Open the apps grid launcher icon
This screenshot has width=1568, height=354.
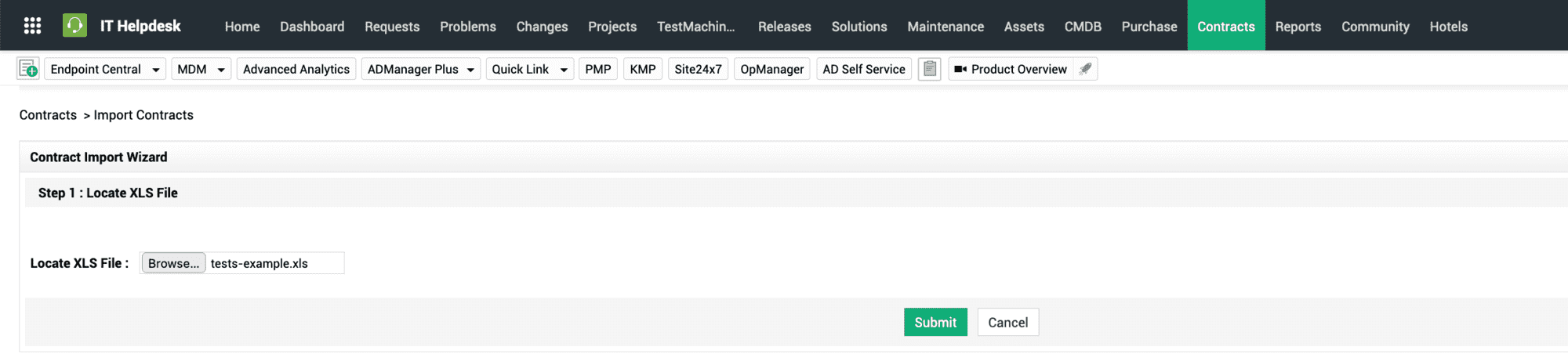click(x=32, y=26)
